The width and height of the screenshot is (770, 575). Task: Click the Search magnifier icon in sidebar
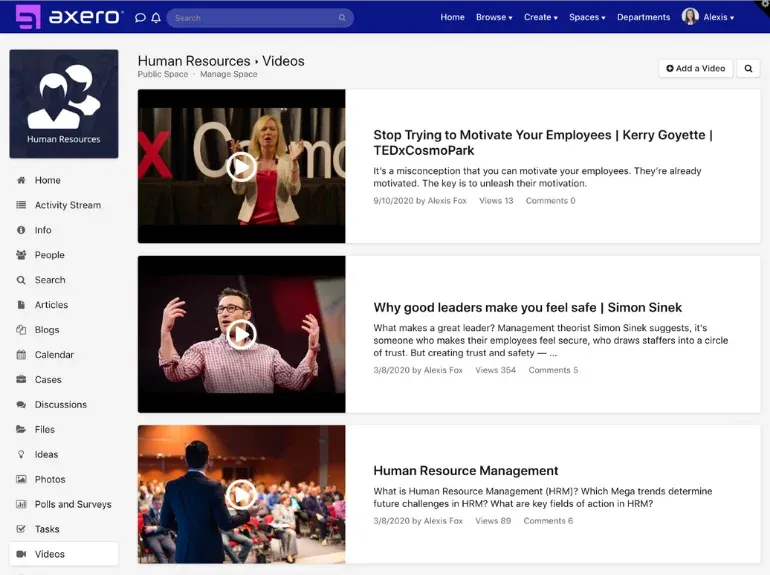pos(21,280)
